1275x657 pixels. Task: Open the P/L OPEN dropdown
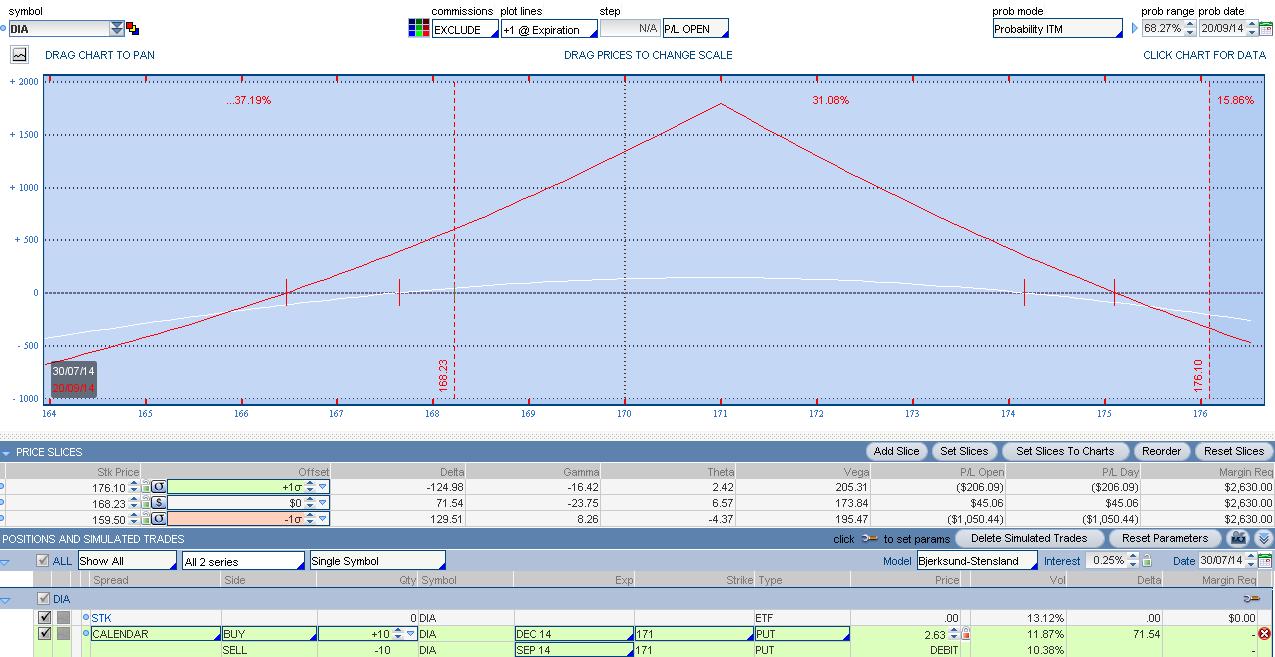695,29
